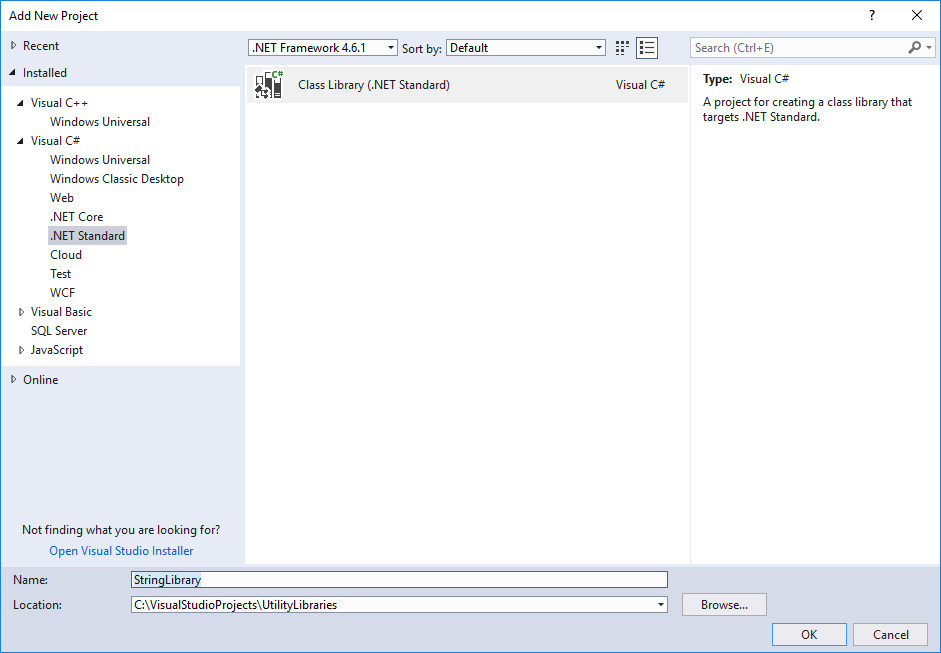Screen dimensions: 941x653
Task: Expand the Visual Basic node
Action: coord(21,311)
